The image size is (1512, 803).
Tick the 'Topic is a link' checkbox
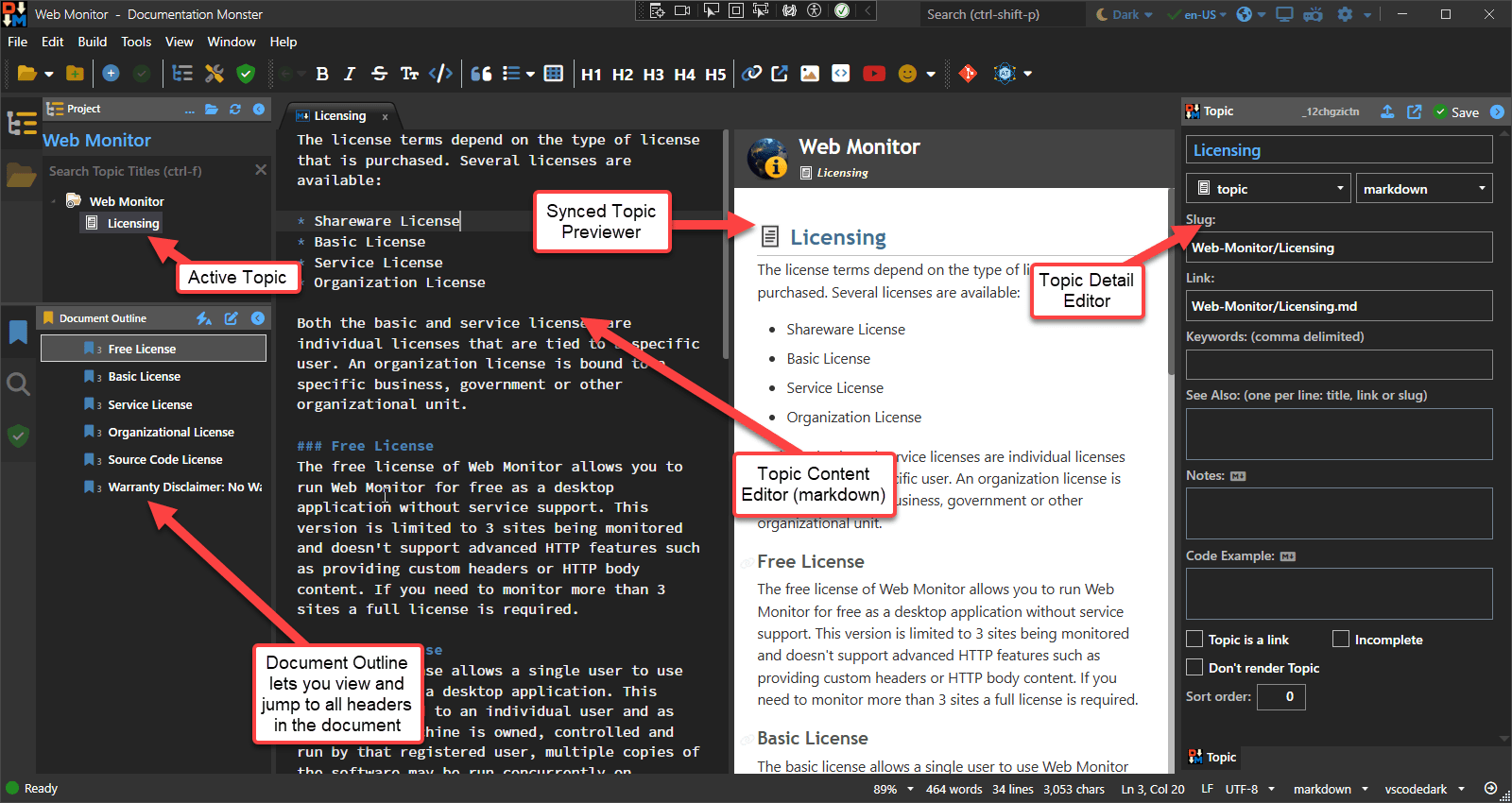[x=1194, y=640]
